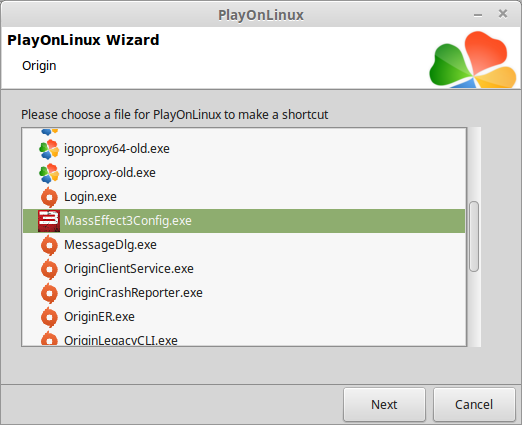Click the Origin icon beside OriginCrashReporter.exe

49,293
